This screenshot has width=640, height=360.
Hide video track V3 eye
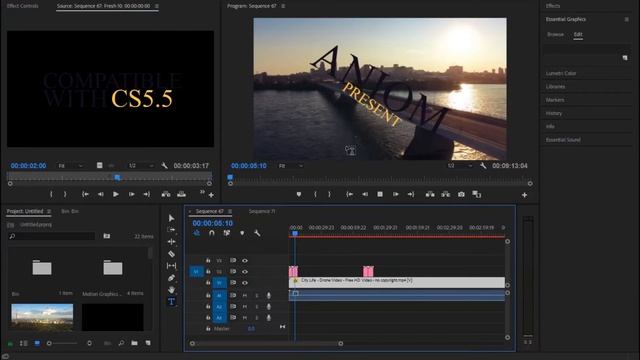(x=245, y=260)
